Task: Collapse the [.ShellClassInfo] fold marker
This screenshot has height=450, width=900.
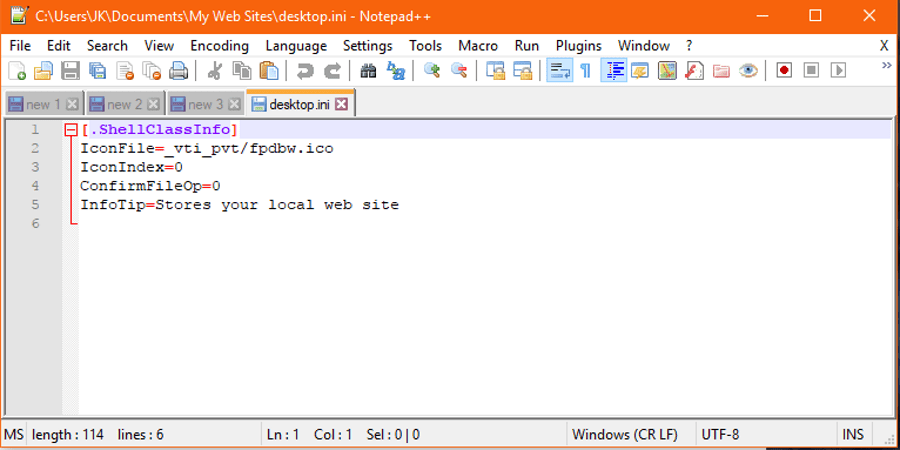Action: click(x=71, y=130)
